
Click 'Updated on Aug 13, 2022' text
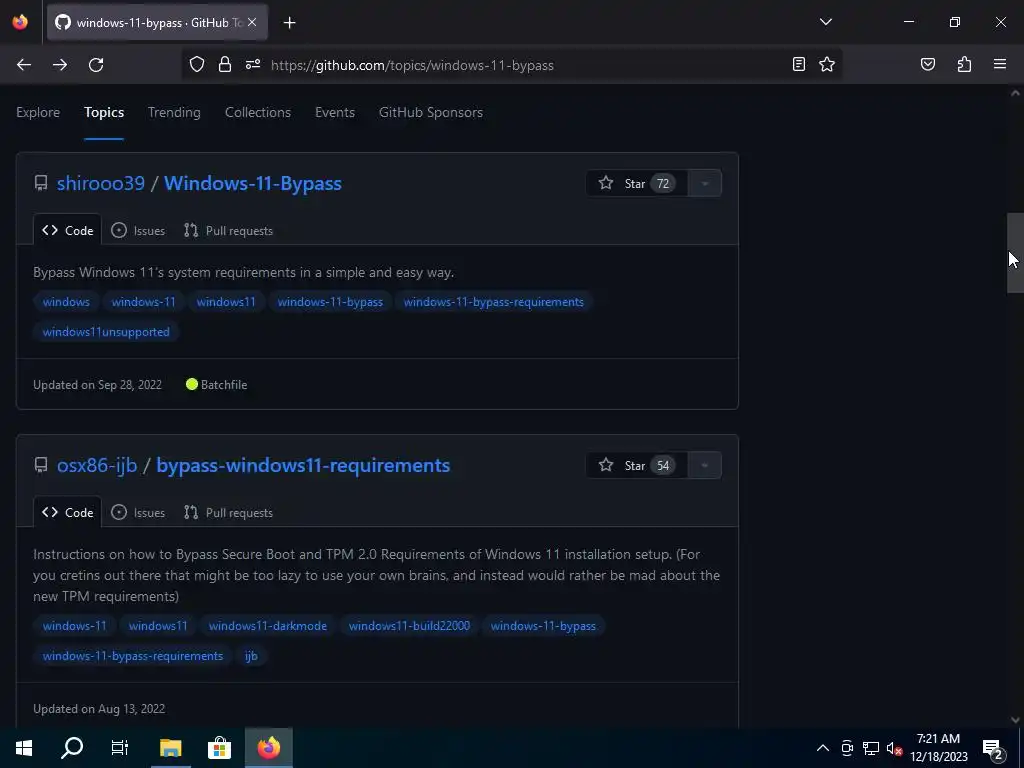(x=99, y=709)
